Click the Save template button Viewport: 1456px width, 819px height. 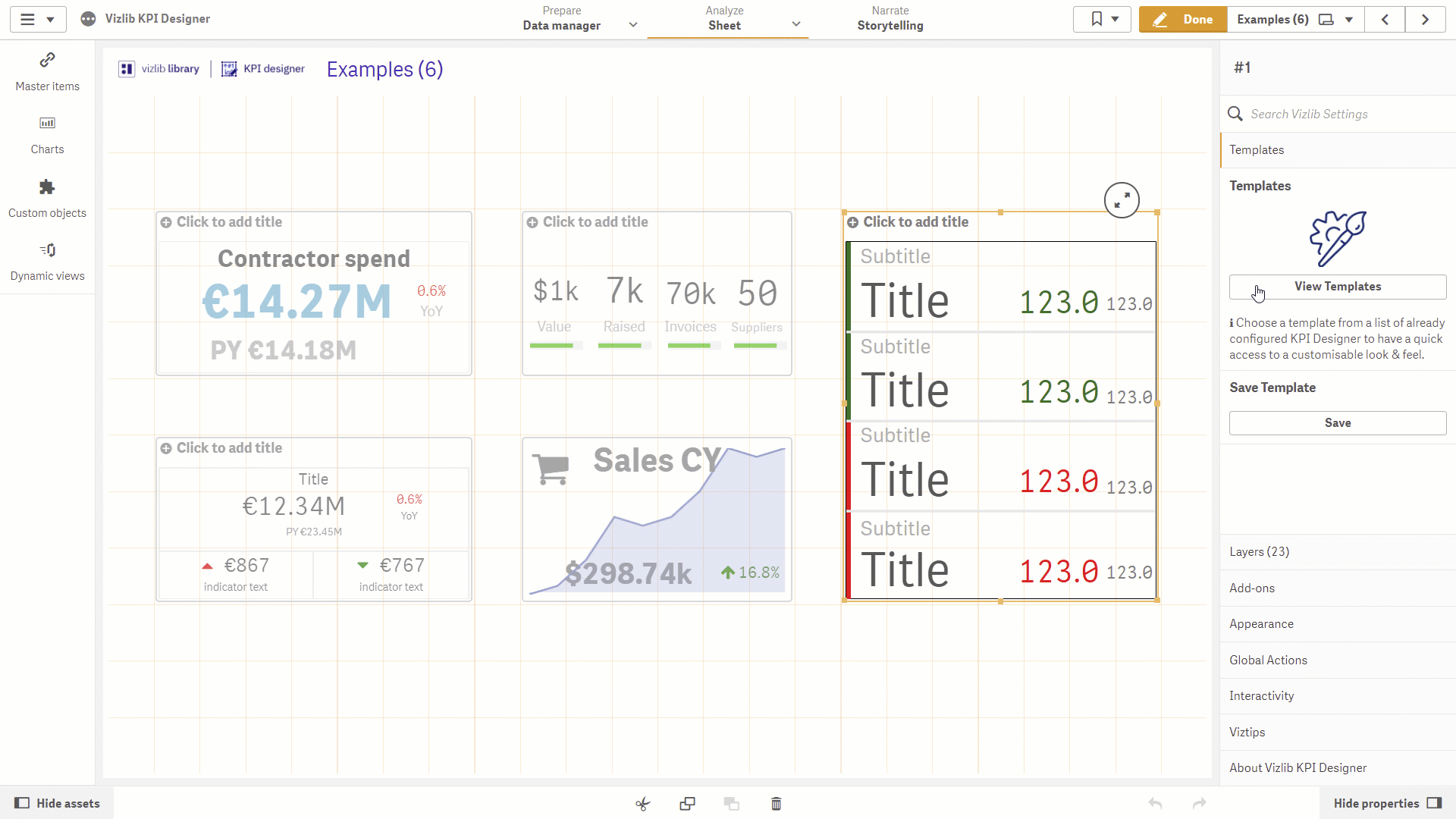pos(1338,423)
